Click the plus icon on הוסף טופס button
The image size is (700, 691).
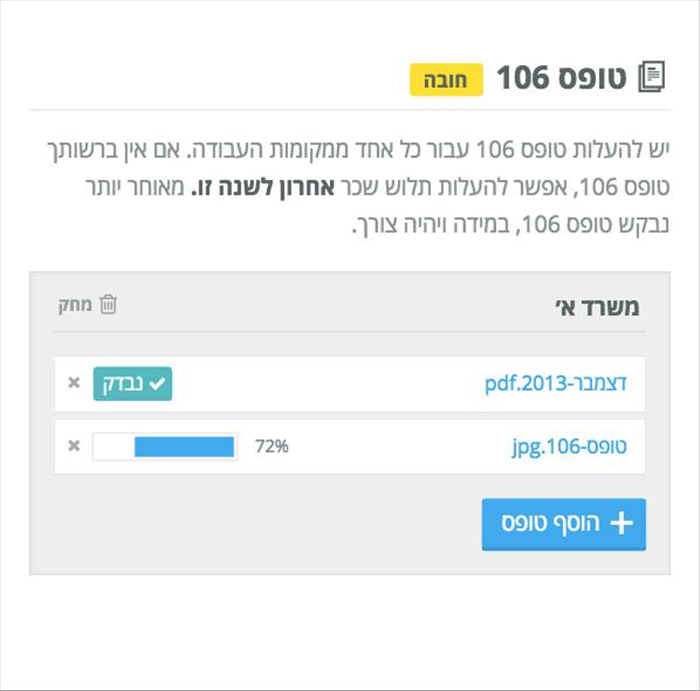[x=622, y=523]
